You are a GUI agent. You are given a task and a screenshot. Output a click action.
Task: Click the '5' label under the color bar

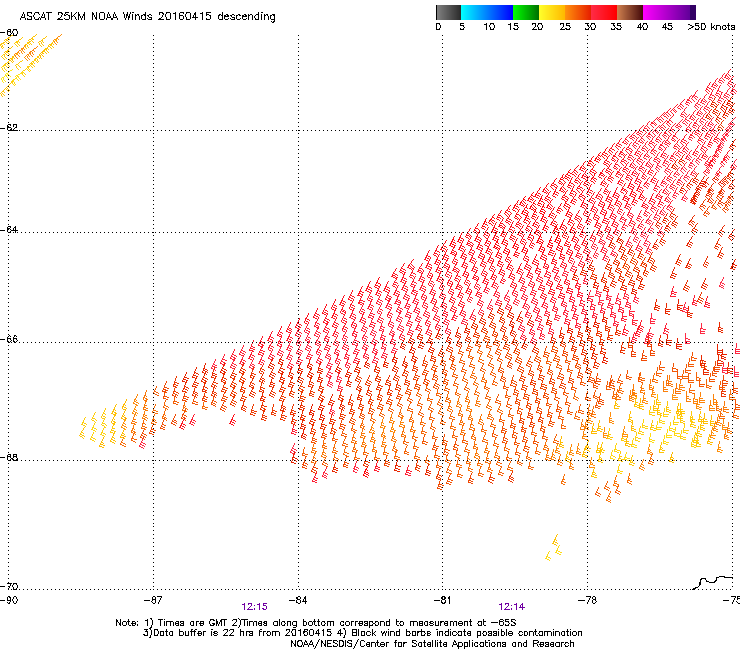pos(462,27)
